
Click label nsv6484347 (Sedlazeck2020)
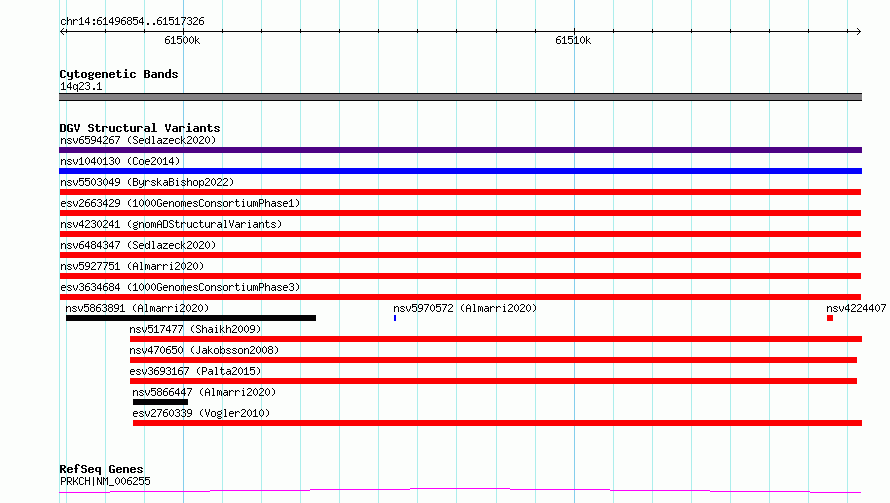click(x=138, y=245)
